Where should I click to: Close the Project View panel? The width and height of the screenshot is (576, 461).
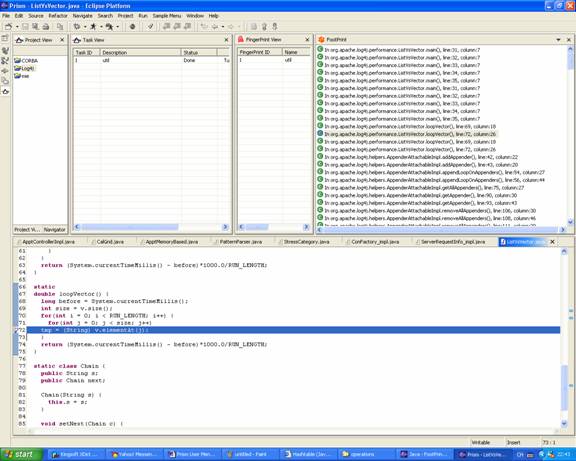click(62, 40)
